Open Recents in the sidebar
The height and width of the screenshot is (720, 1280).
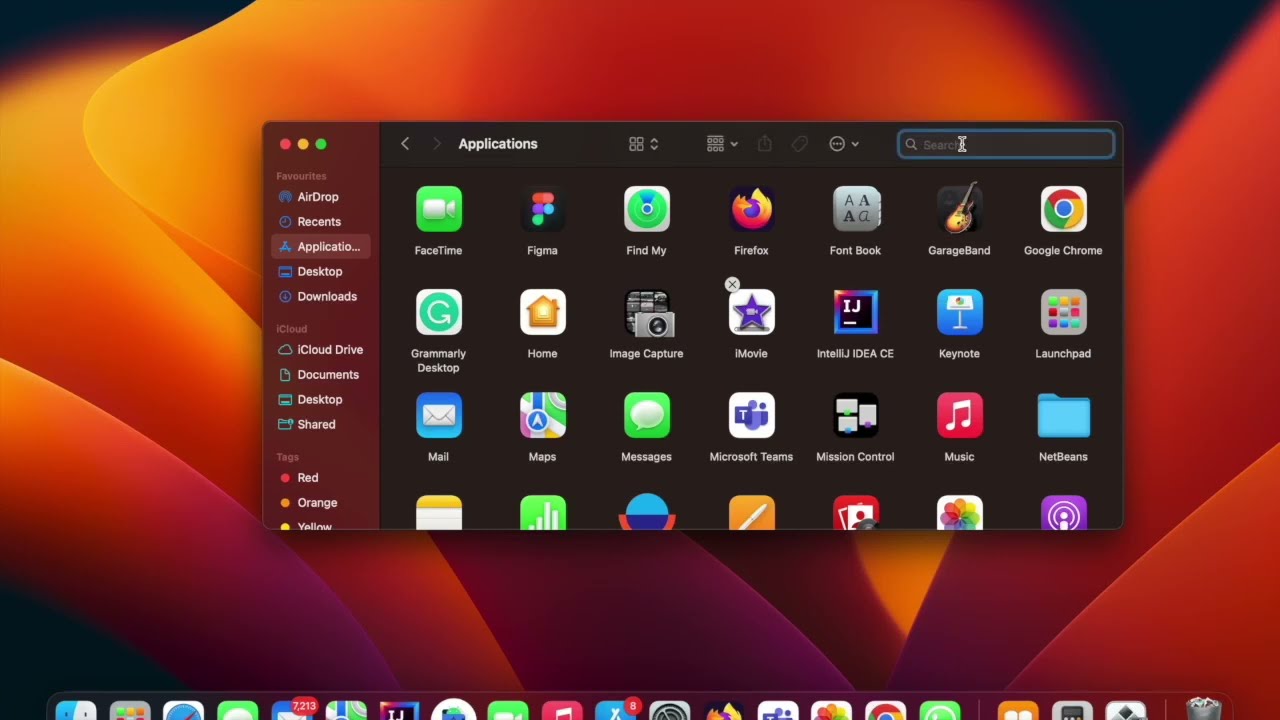tap(320, 222)
